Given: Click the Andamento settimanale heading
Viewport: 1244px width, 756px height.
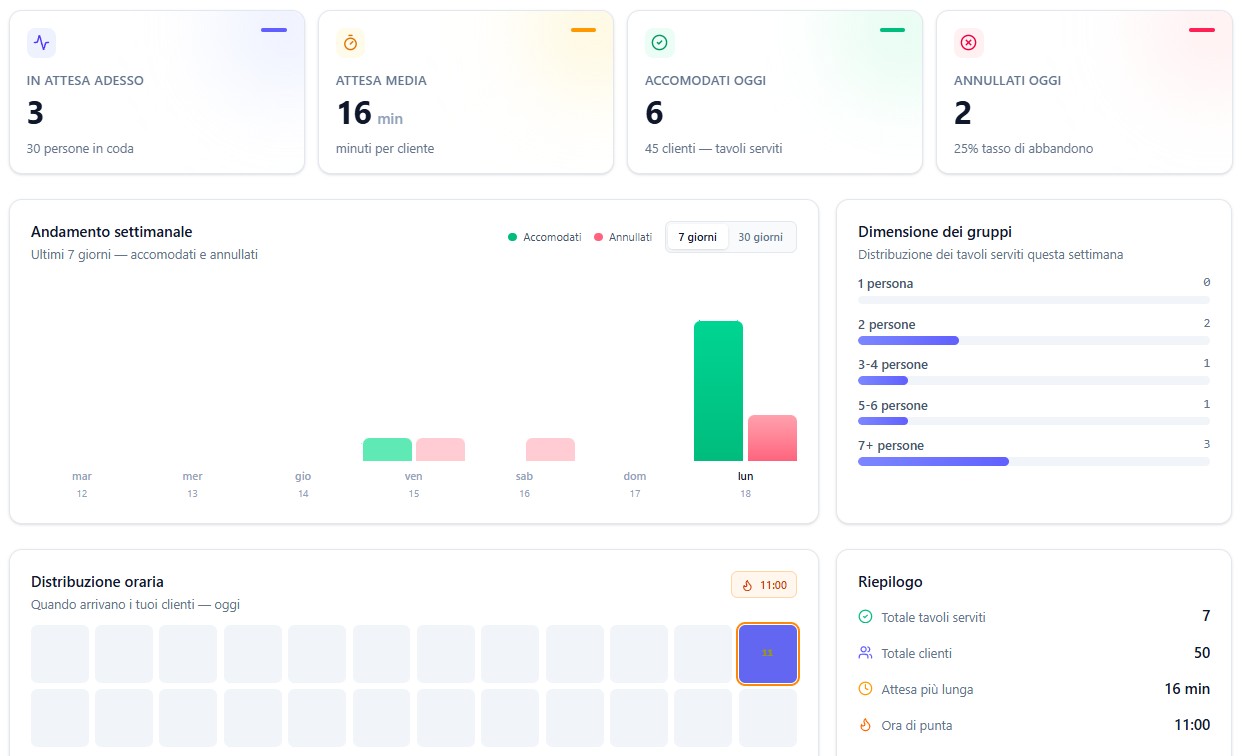Looking at the screenshot, I should click(111, 232).
